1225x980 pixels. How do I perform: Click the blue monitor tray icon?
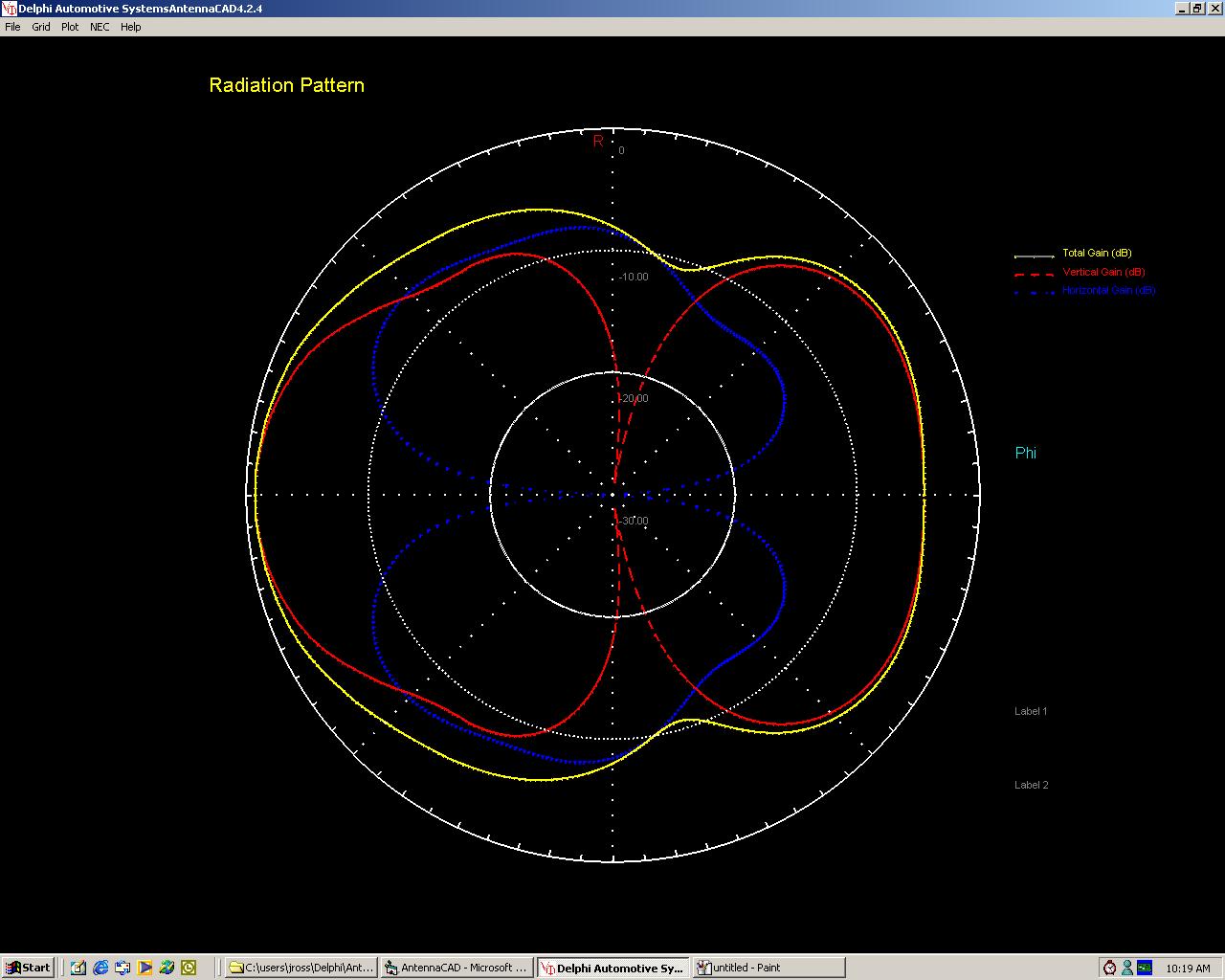coord(1144,968)
